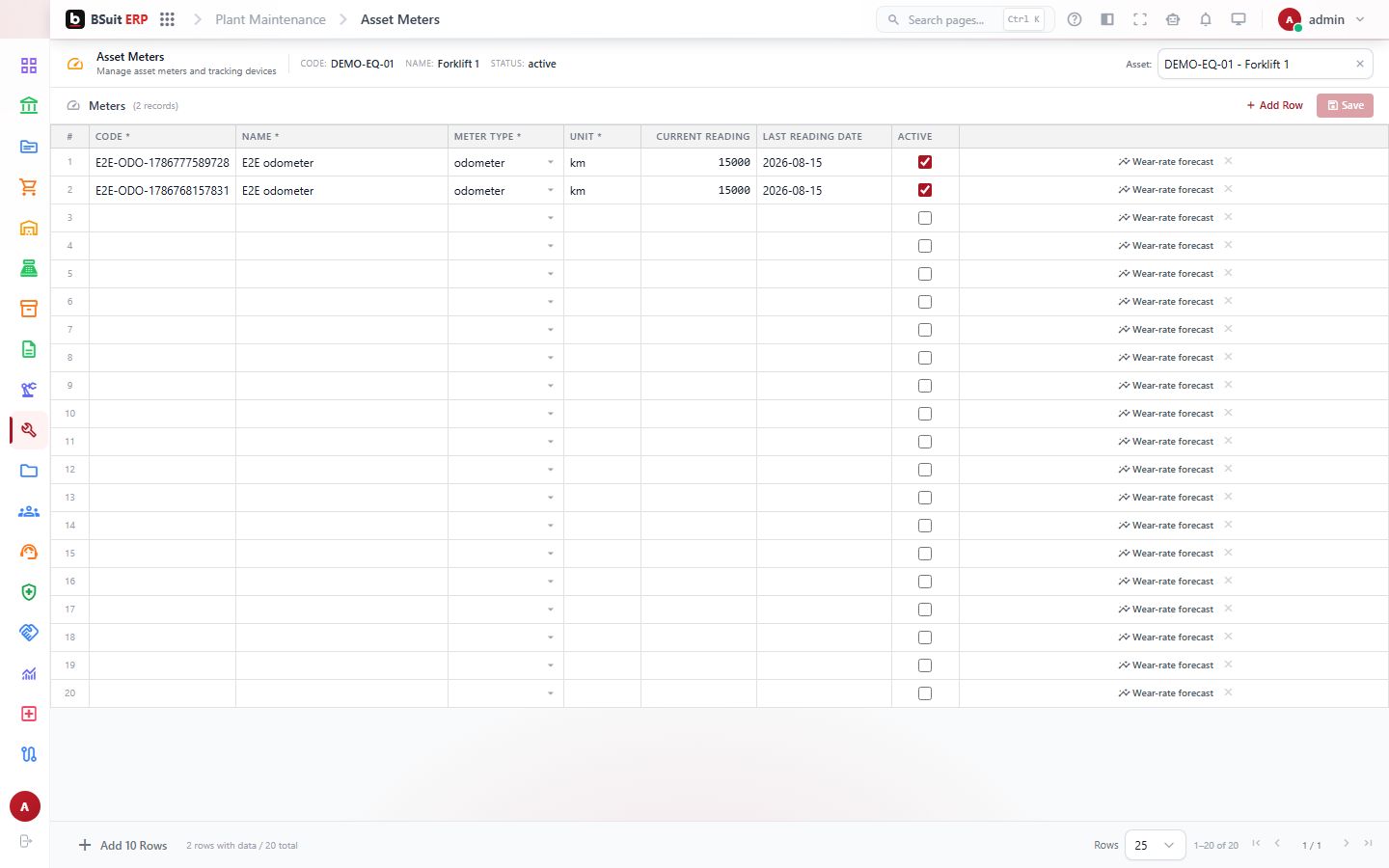This screenshot has height=868, width=1389.
Task: Check the Active box in row 4
Action: [925, 246]
